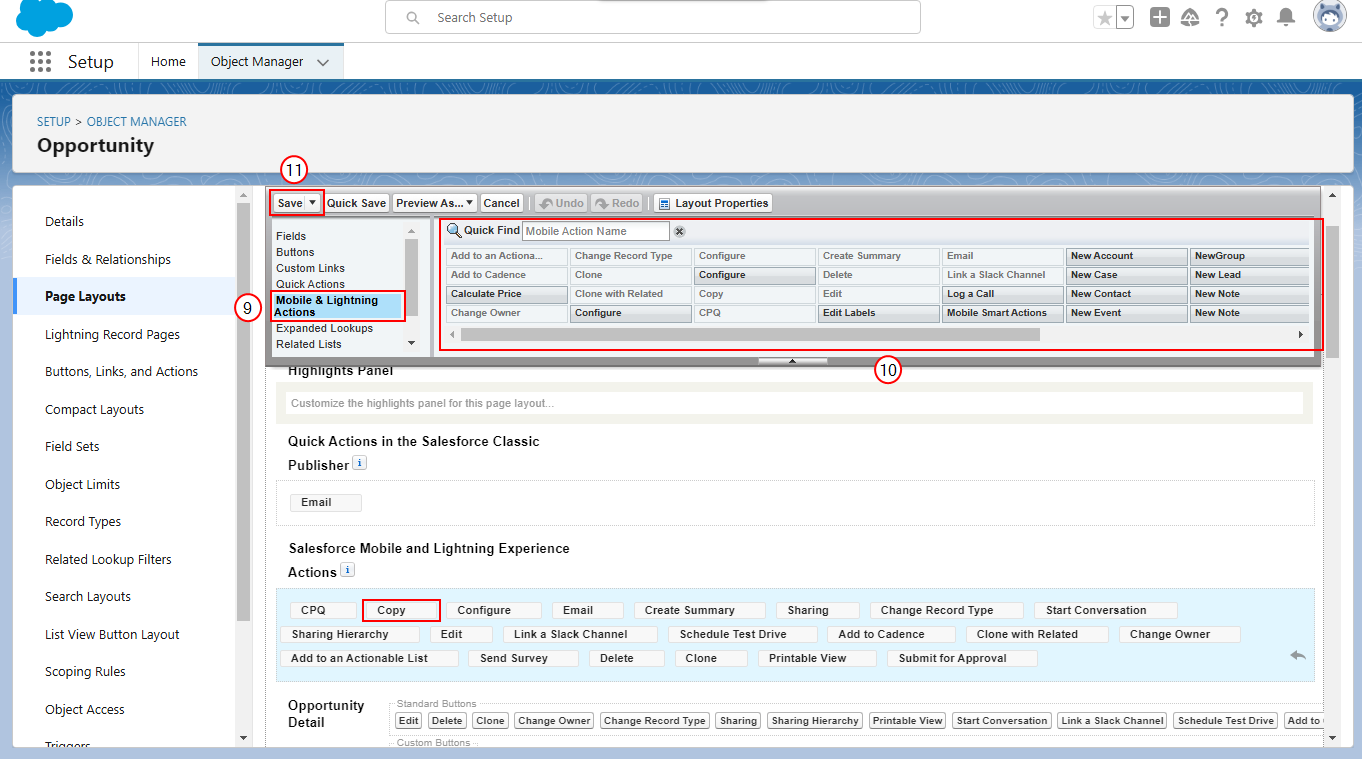Screen dimensions: 1362x759
Task: Select Related Lists in palette list
Action: pos(308,344)
